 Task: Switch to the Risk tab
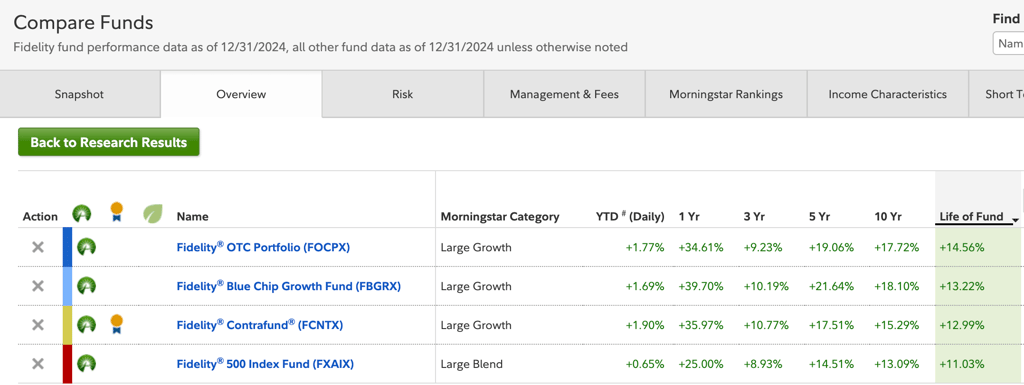pyautogui.click(x=402, y=94)
